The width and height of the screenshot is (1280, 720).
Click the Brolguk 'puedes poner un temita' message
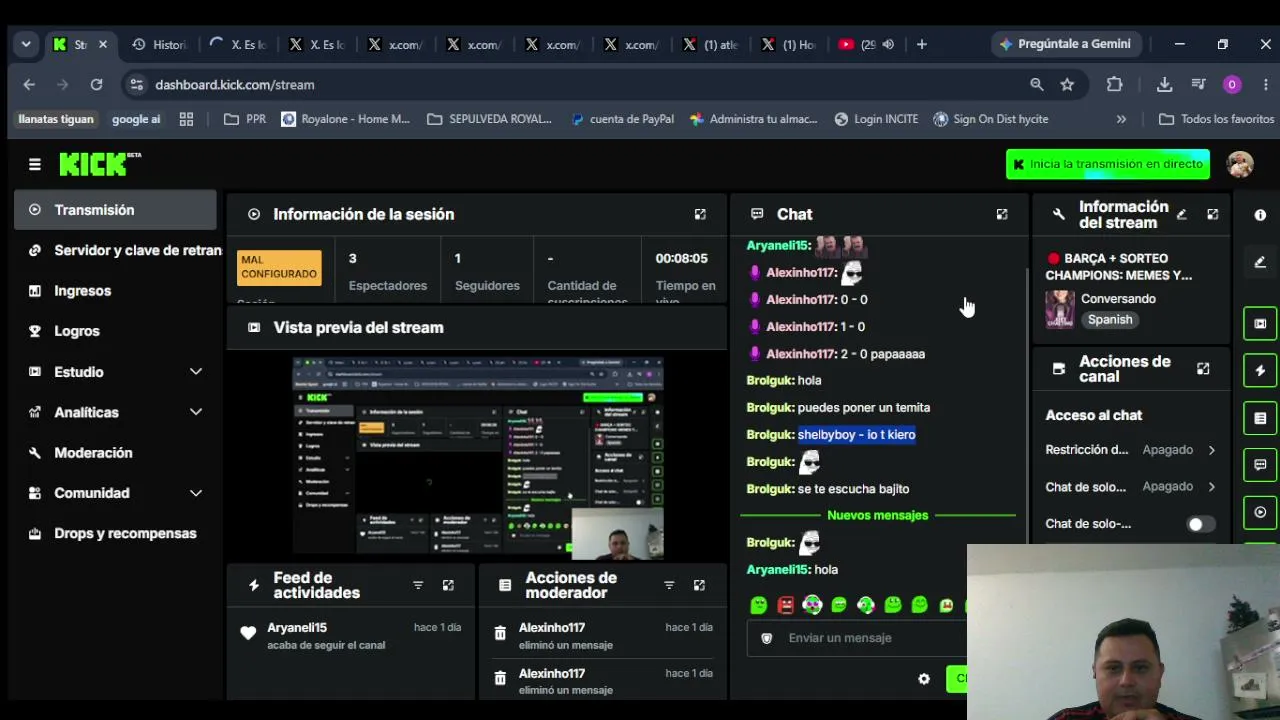point(838,407)
